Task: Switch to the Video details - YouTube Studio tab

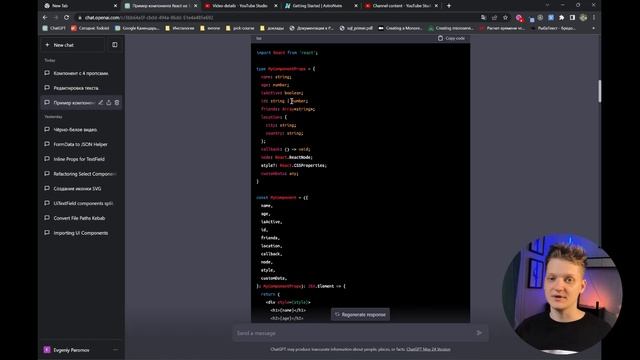Action: [x=241, y=6]
